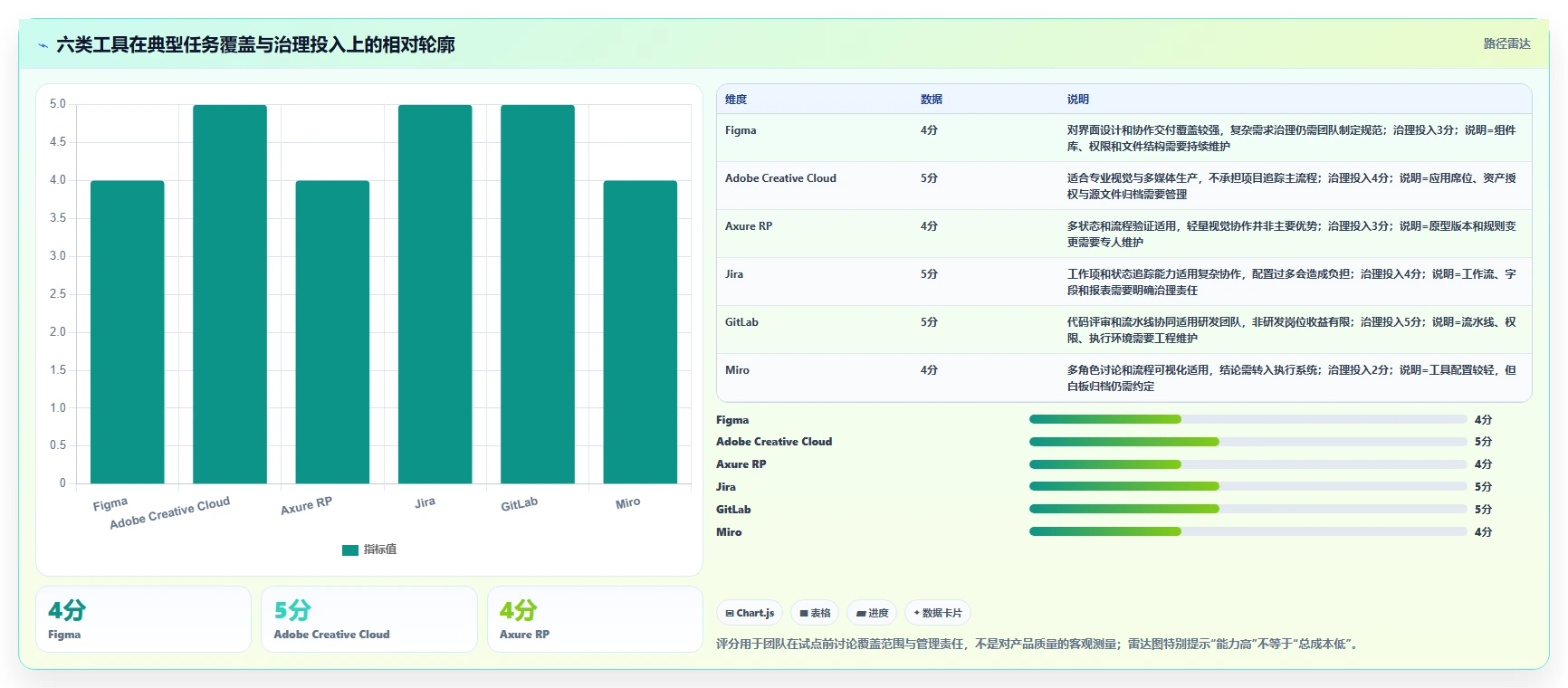Viewport: 1568px width, 688px height.
Task: Open the Axure RP 4分 stat card
Action: (595, 619)
